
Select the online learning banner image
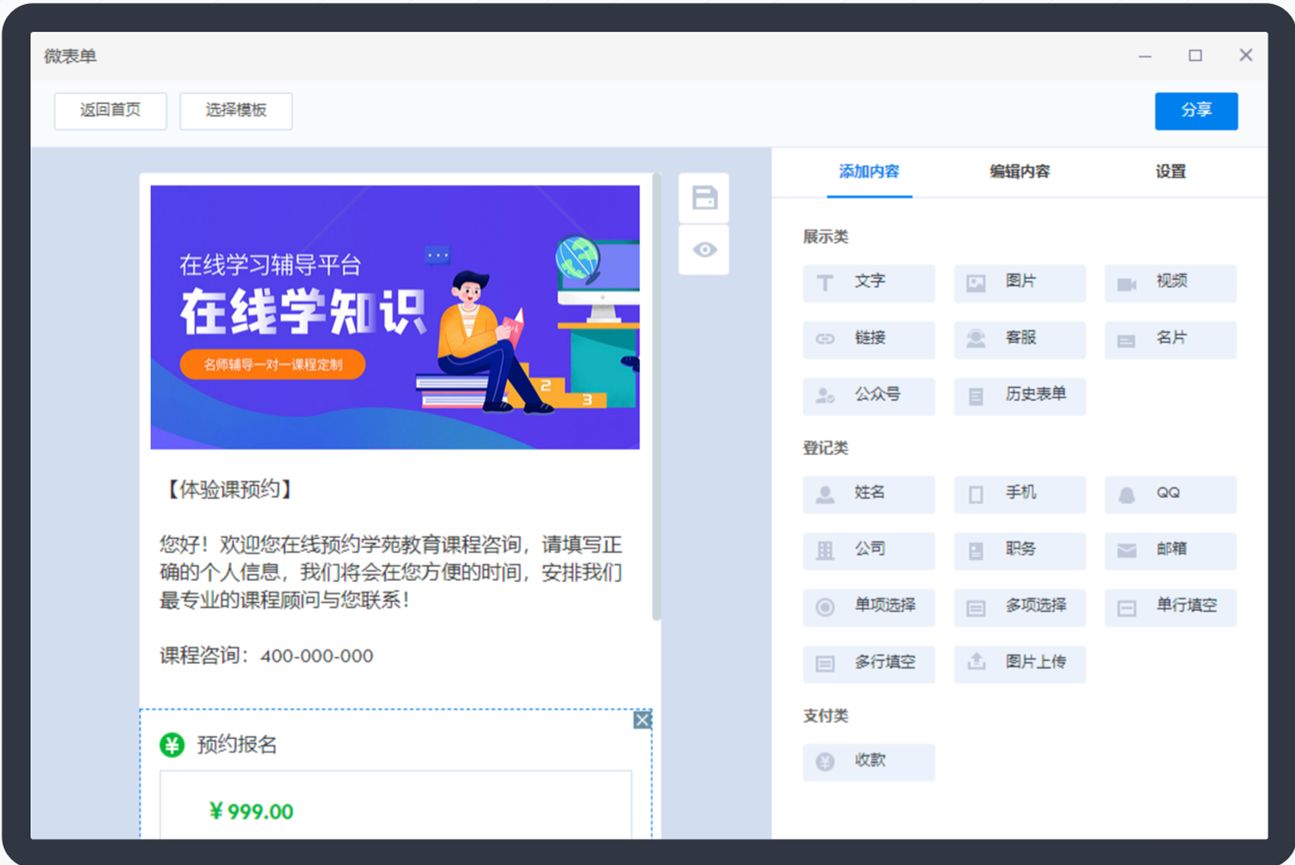coord(395,317)
